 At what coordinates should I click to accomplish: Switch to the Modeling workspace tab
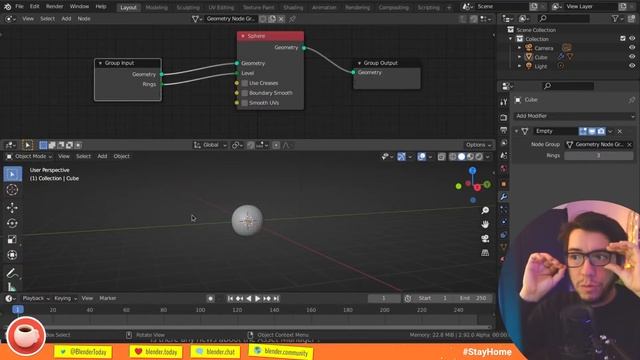coord(157,7)
